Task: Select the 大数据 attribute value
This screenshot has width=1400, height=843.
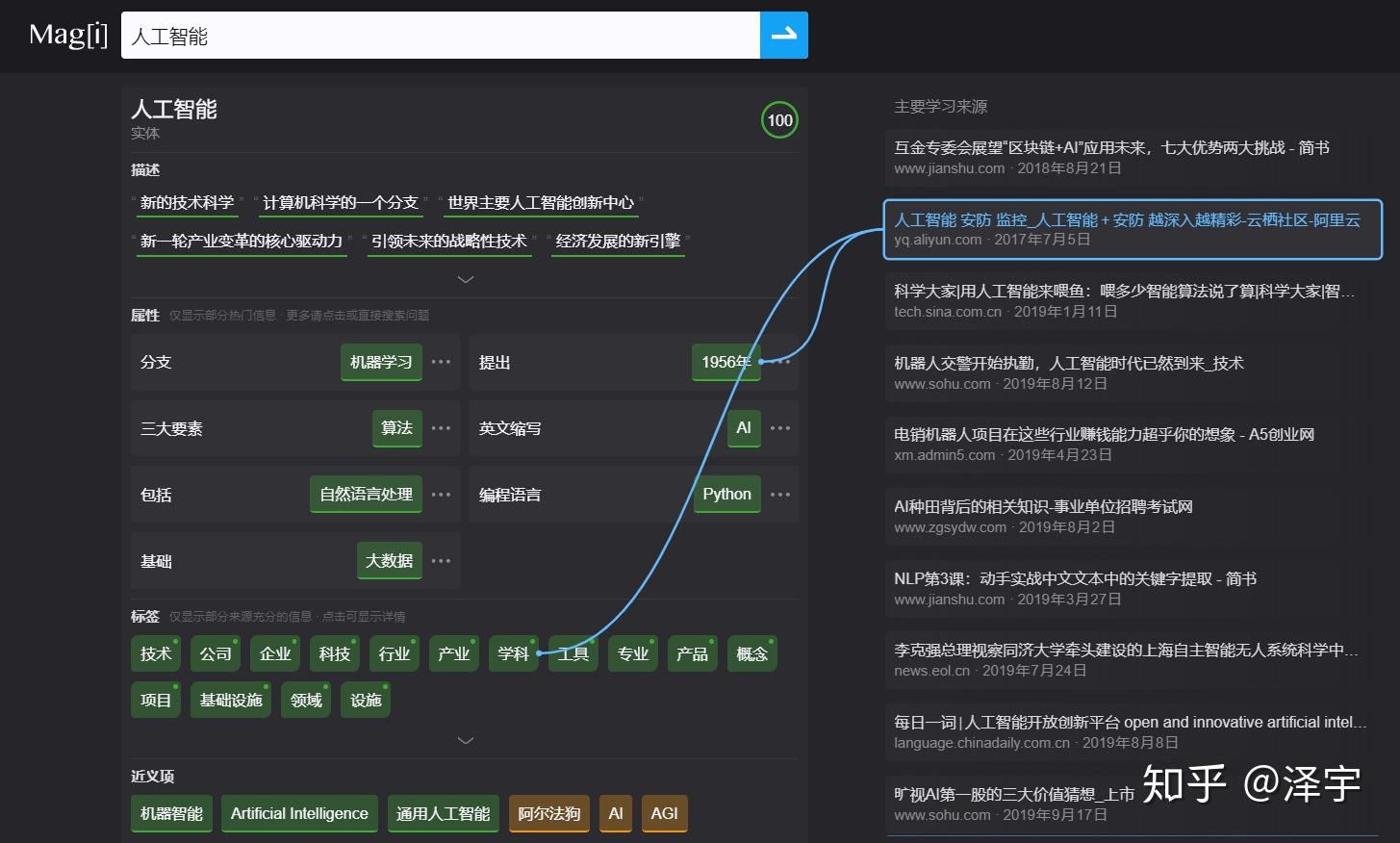Action: (x=389, y=561)
